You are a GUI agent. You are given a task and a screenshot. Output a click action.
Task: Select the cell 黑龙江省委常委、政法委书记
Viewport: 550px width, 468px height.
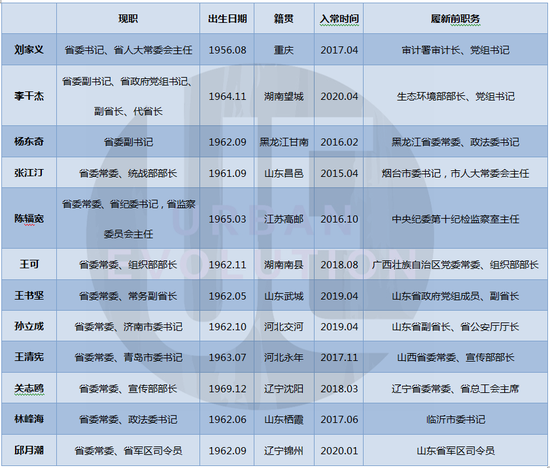coord(455,142)
